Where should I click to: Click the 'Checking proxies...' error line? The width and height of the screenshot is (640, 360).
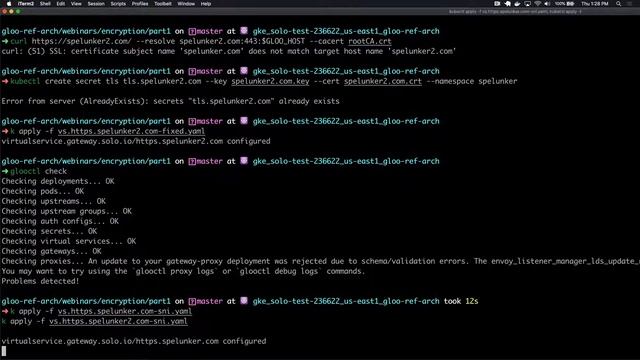click(320, 261)
